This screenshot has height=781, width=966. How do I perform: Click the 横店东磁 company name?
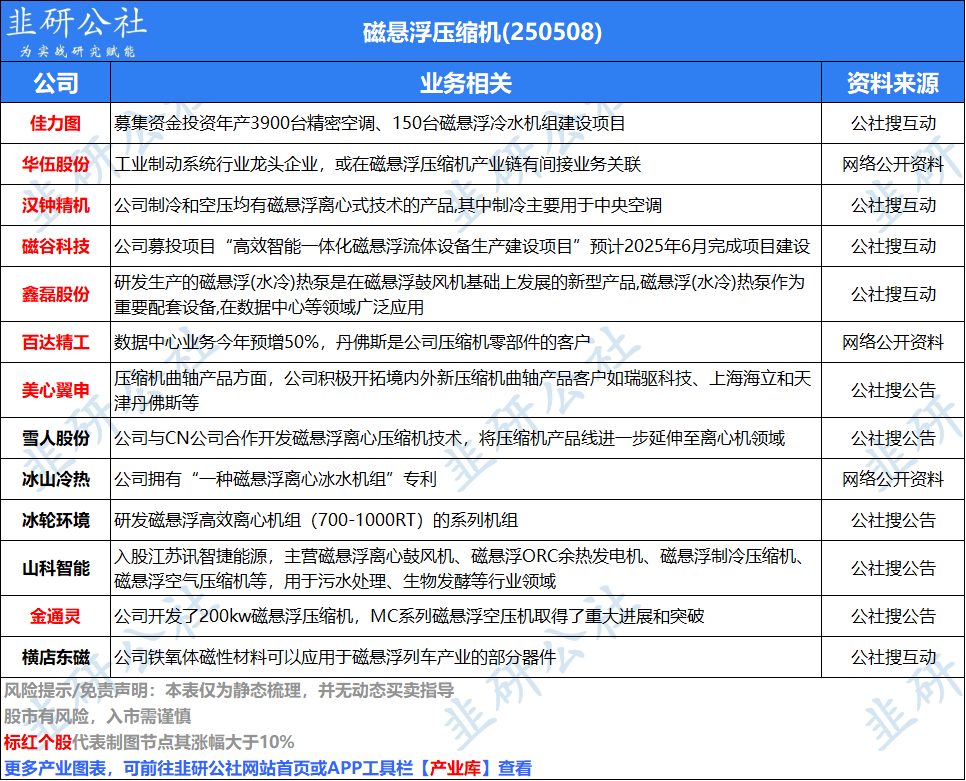[56, 657]
